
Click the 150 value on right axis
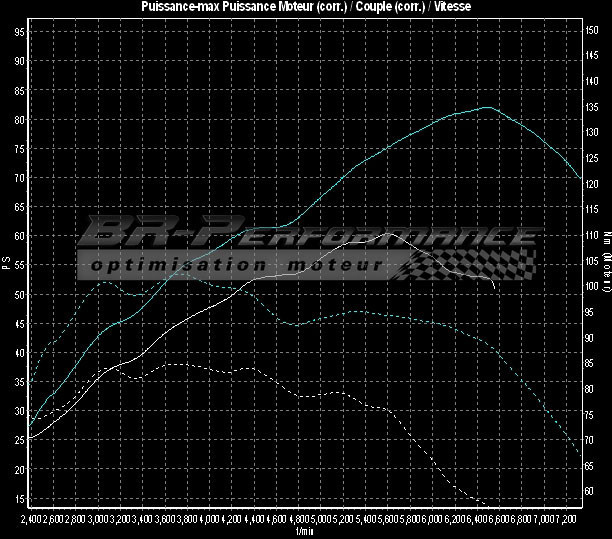tap(592, 31)
